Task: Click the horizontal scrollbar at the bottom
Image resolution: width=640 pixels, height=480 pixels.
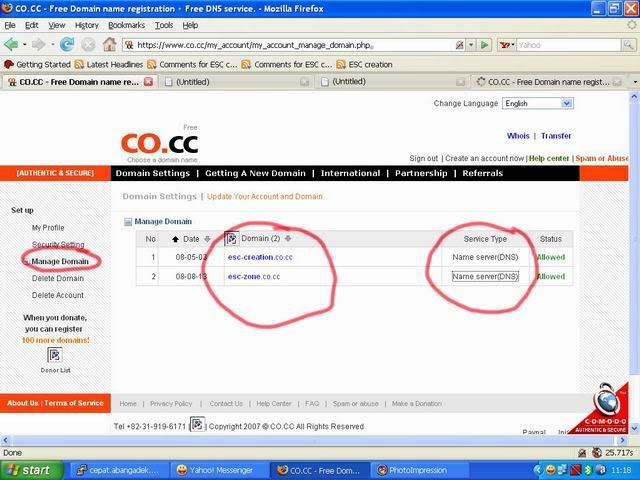Action: point(313,440)
